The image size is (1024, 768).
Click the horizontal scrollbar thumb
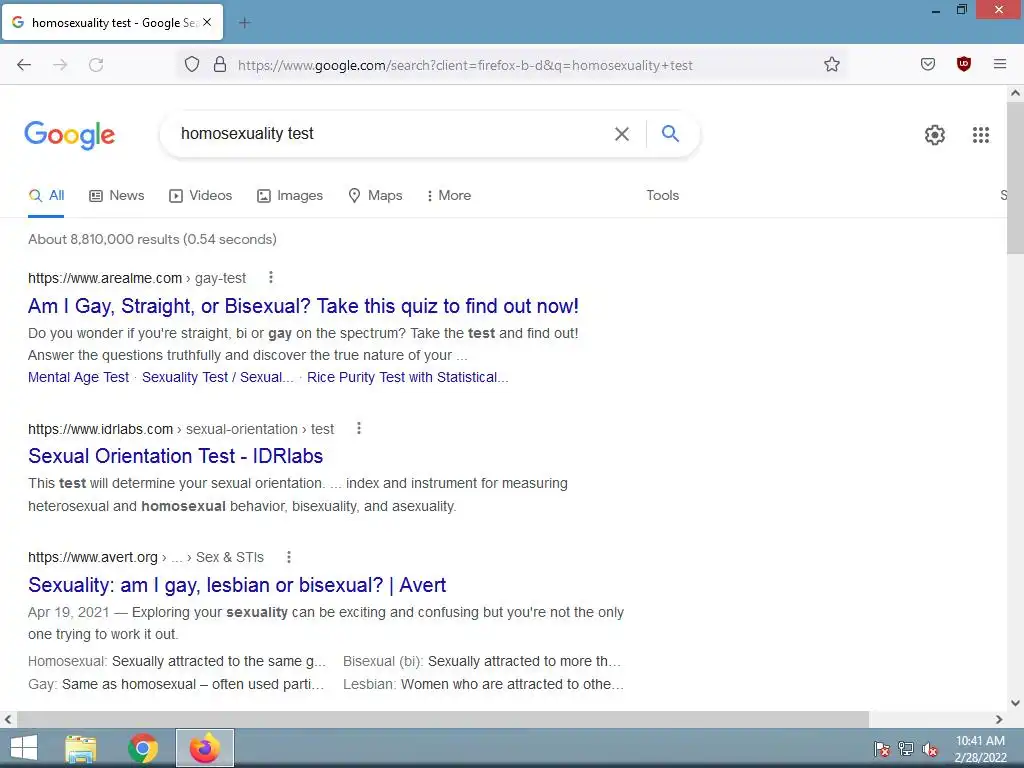pos(443,719)
